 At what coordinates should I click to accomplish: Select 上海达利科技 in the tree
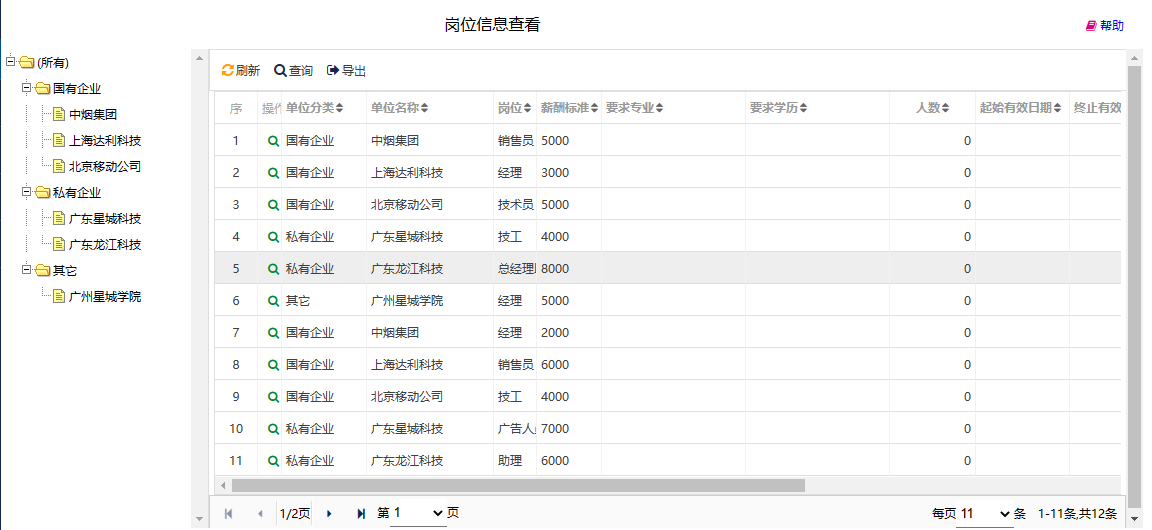click(105, 140)
